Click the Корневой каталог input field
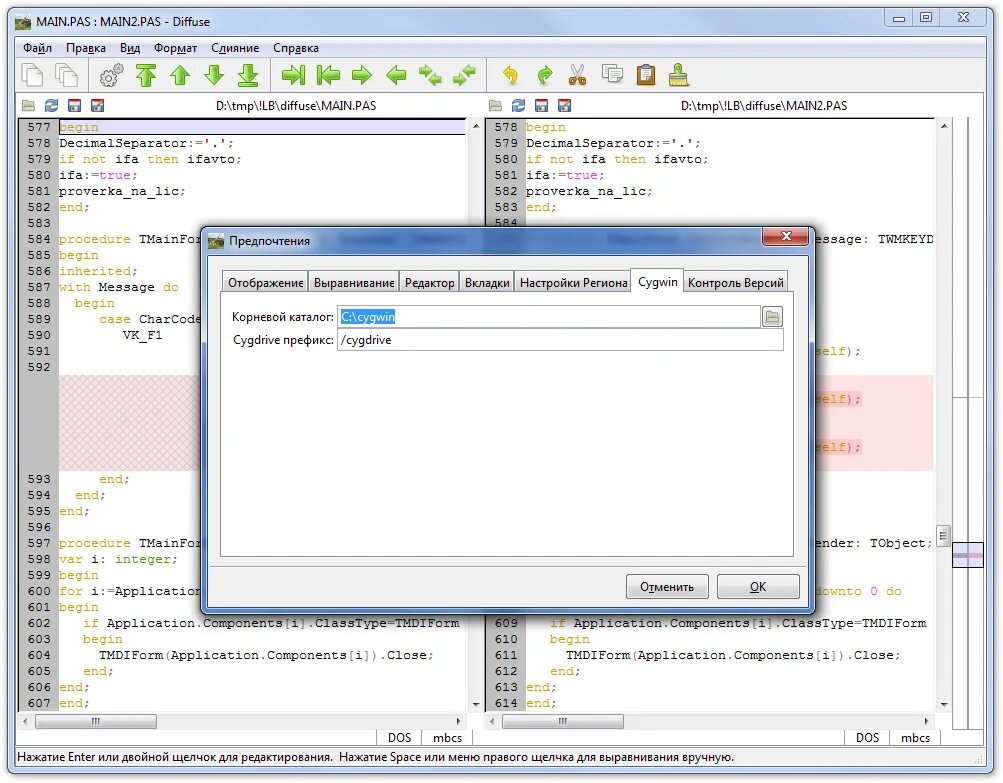Viewport: 1003px width, 783px height. tap(549, 317)
